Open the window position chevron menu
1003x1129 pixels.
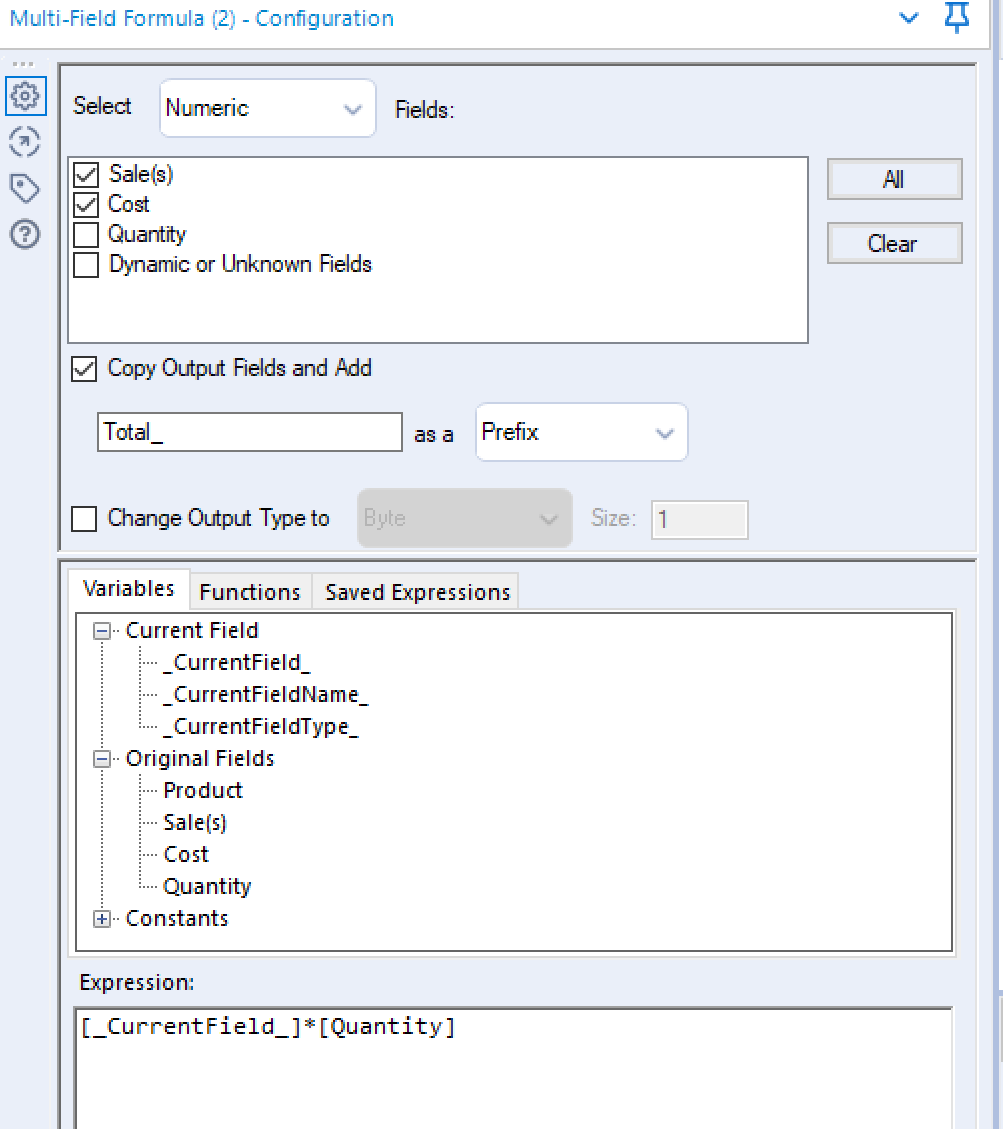pos(909,18)
